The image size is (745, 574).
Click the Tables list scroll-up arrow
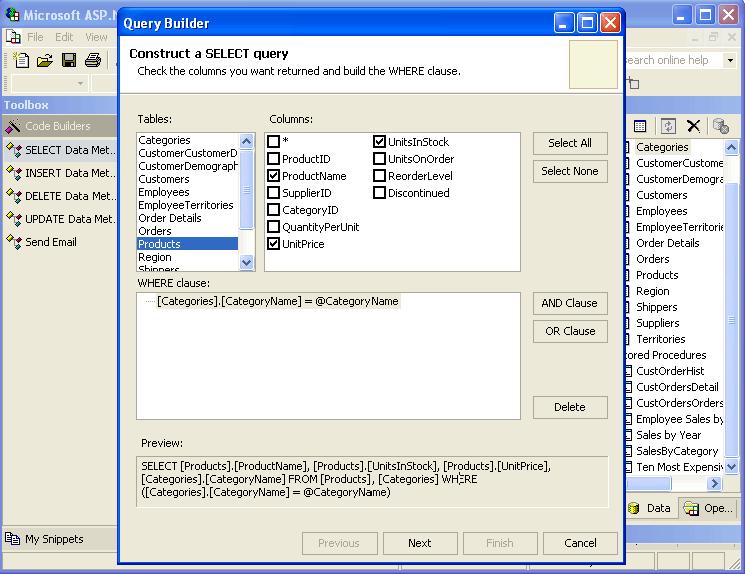tap(247, 141)
